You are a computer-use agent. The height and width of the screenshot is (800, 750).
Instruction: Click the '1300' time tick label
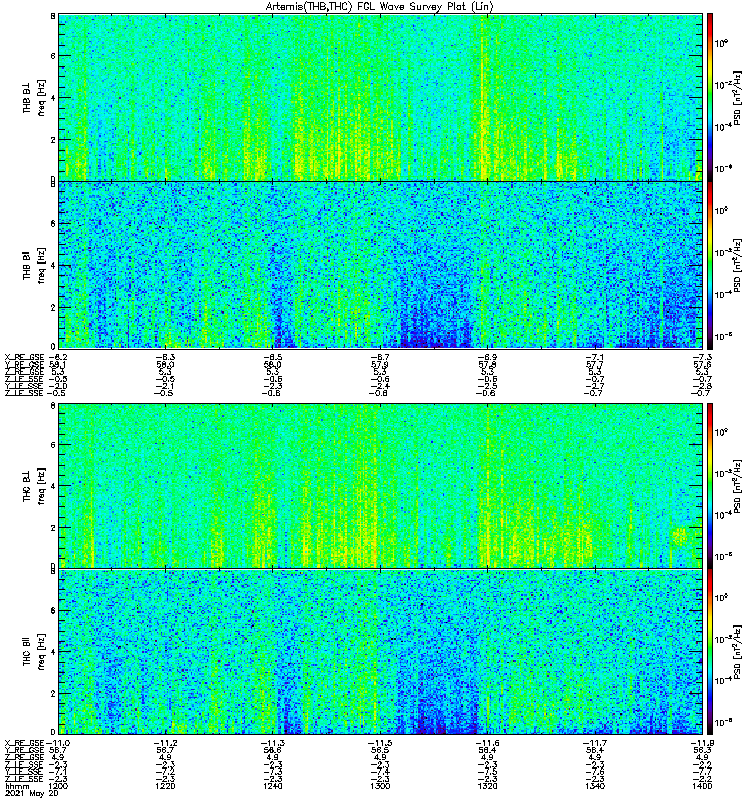pos(380,786)
